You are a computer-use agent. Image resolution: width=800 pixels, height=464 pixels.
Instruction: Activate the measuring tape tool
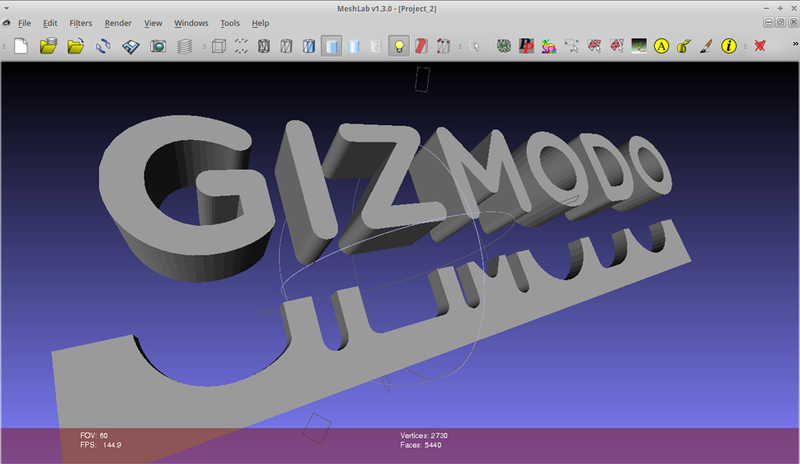[684, 46]
